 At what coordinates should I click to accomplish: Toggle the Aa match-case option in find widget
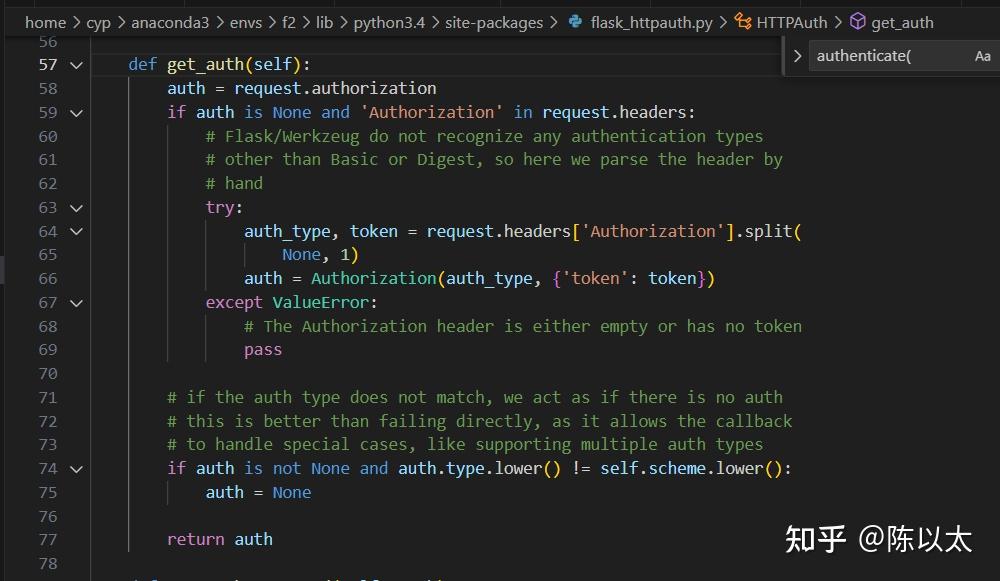981,56
